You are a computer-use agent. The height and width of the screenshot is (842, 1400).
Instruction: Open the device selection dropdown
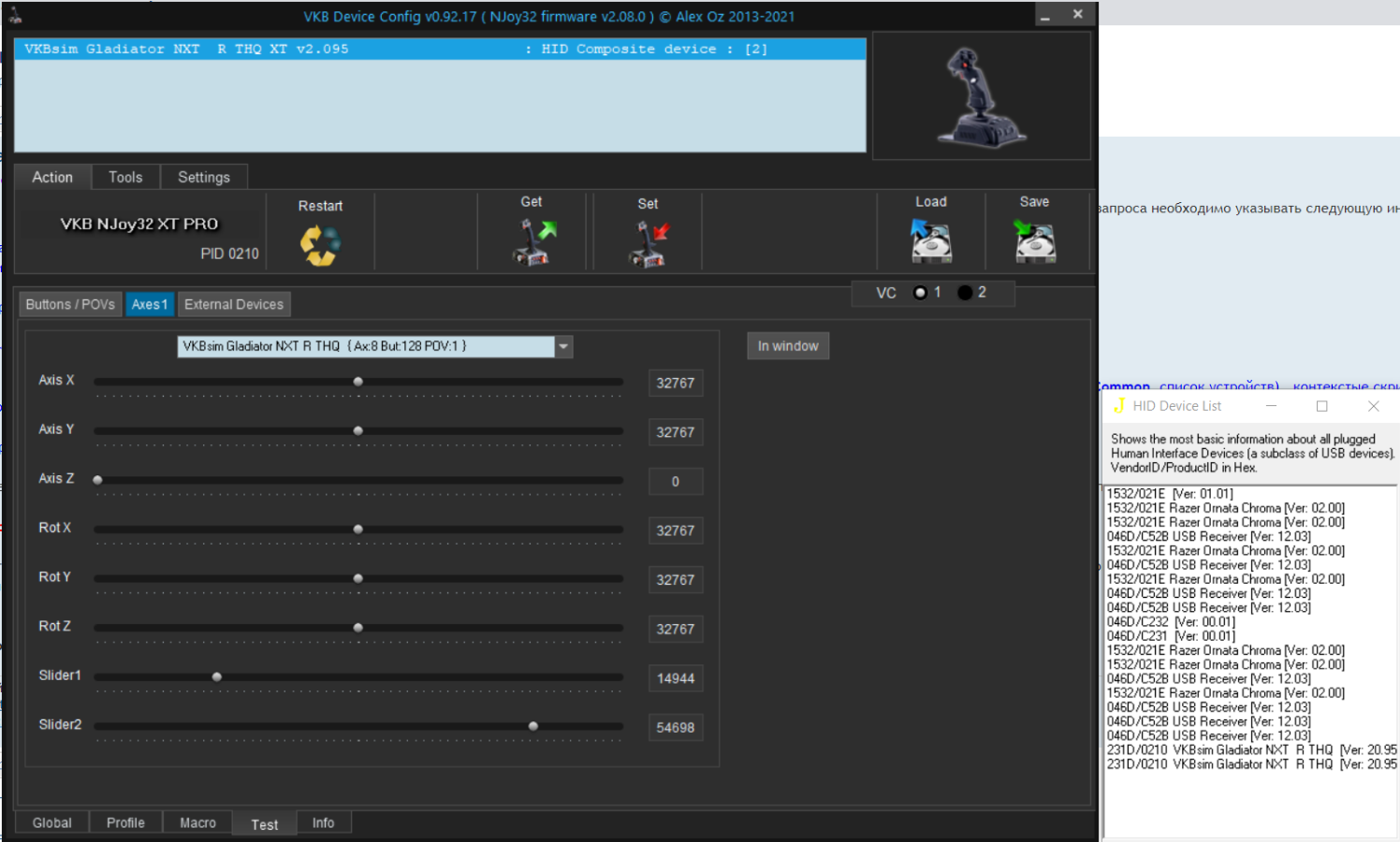pyautogui.click(x=563, y=346)
